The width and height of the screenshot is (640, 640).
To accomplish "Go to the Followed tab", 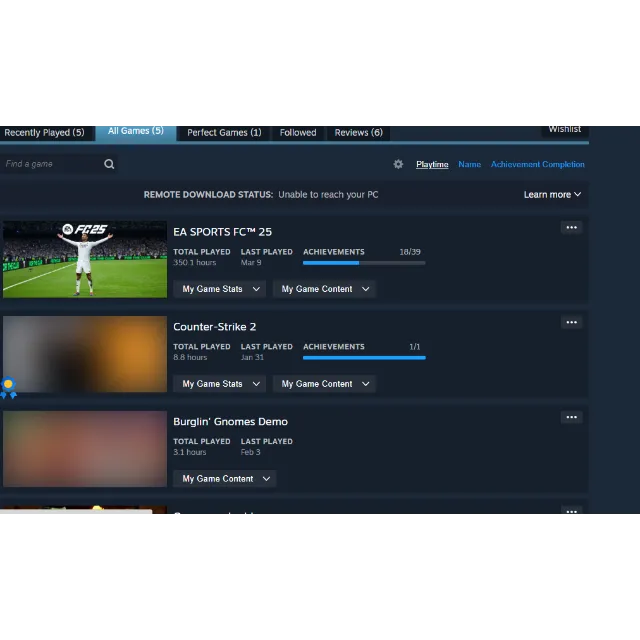I will pos(298,133).
